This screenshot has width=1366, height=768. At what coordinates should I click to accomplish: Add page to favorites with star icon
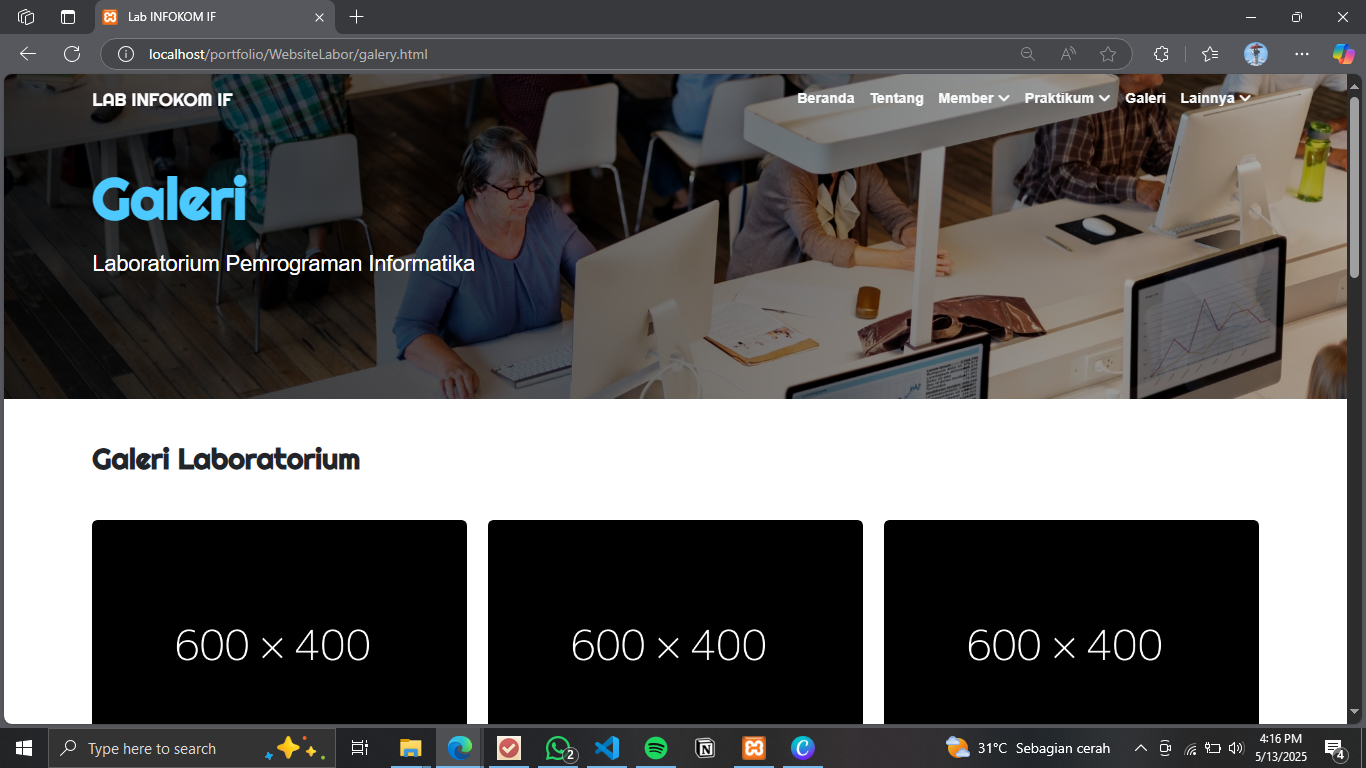[1107, 54]
